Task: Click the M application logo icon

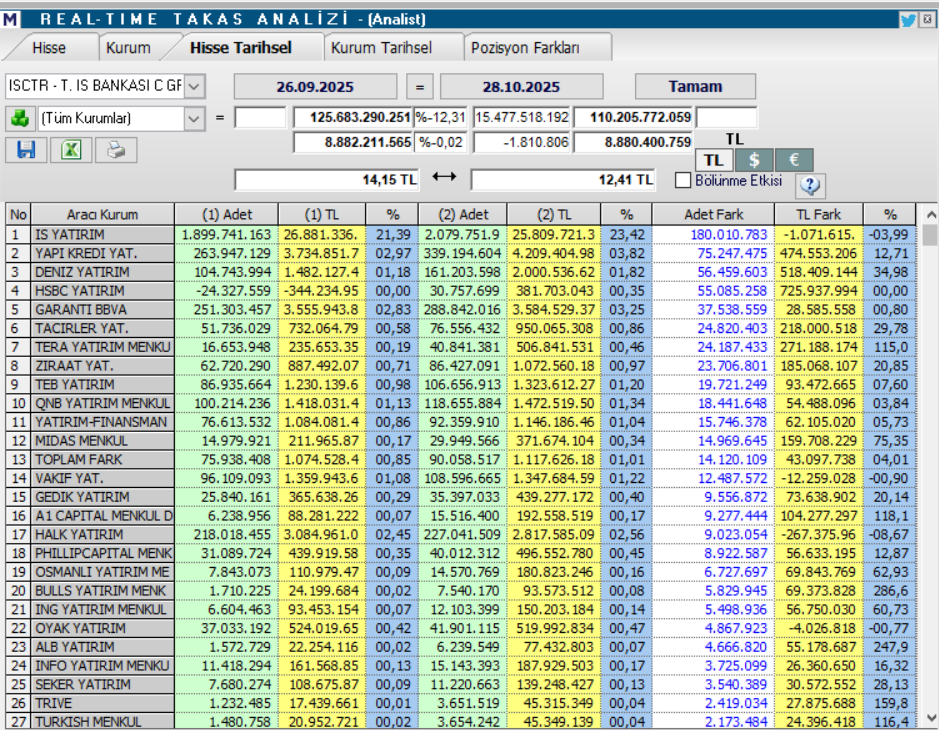Action: coord(11,19)
